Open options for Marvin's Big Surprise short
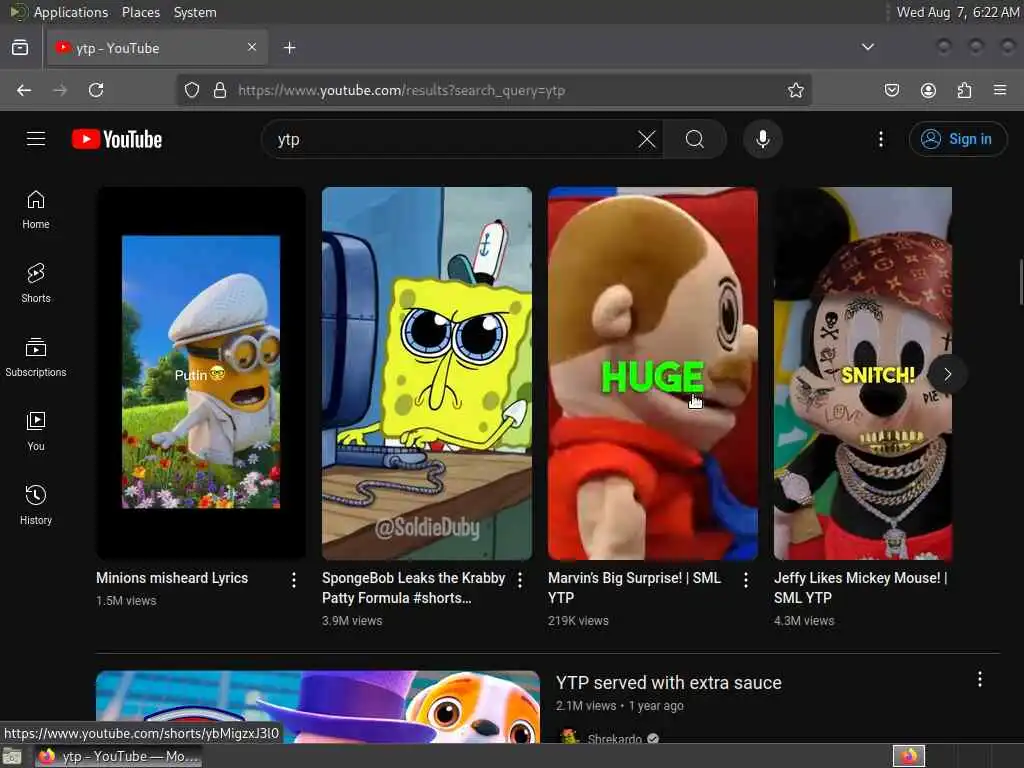The width and height of the screenshot is (1024, 768). [746, 580]
